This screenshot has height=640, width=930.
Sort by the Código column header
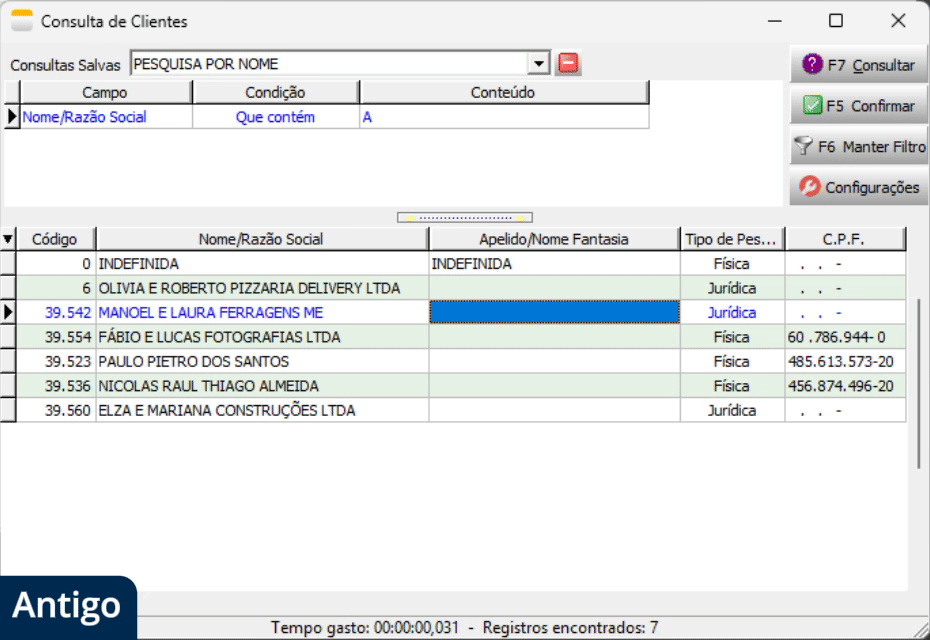[x=55, y=239]
